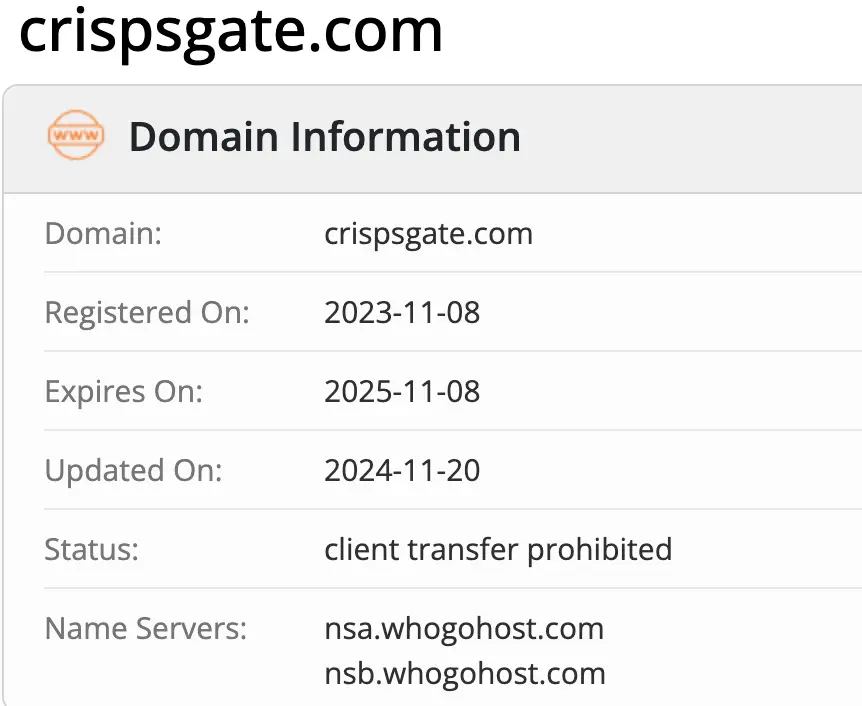Select the client transfer prohibited status text
The width and height of the screenshot is (862, 706).
click(x=498, y=549)
